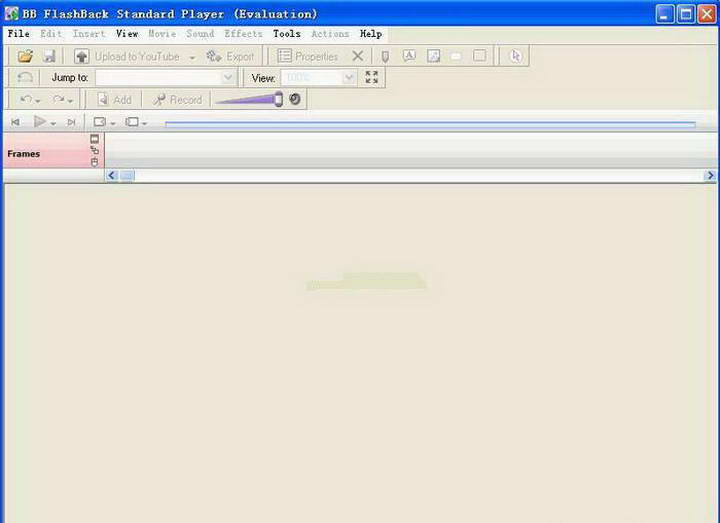Image resolution: width=720 pixels, height=523 pixels.
Task: Click the Frames track label
Action: [23, 154]
